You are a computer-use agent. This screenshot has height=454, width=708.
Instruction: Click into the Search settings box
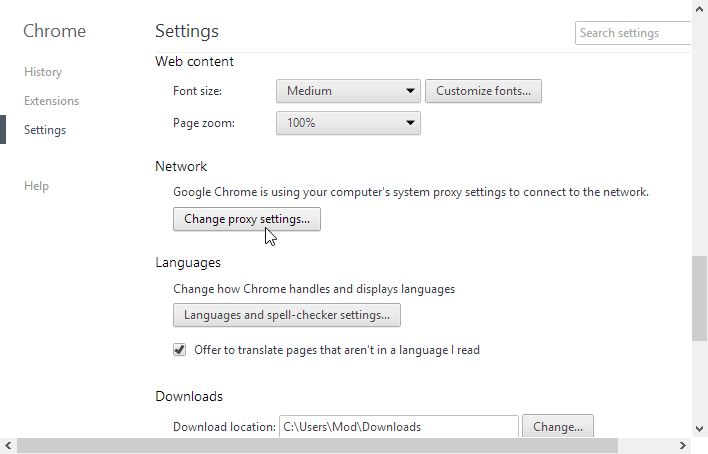634,33
